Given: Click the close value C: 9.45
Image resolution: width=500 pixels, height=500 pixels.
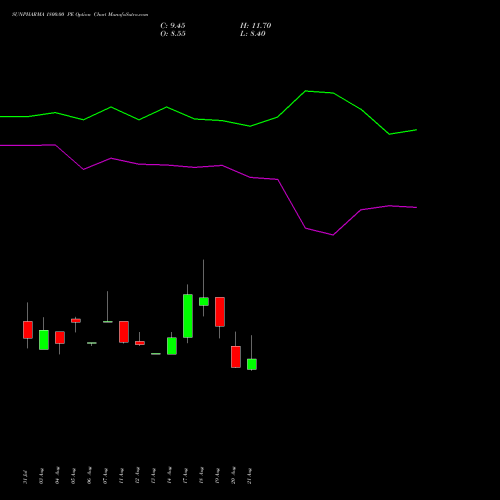Looking at the screenshot, I should 173,26.
